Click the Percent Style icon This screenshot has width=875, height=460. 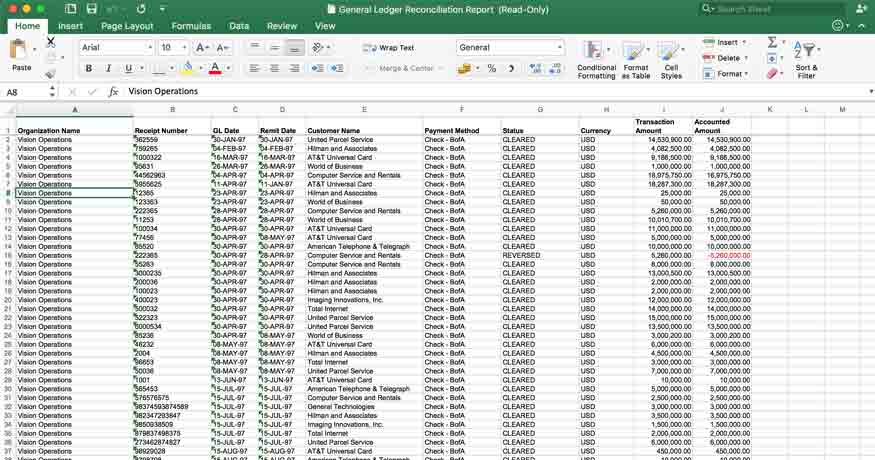(491, 69)
